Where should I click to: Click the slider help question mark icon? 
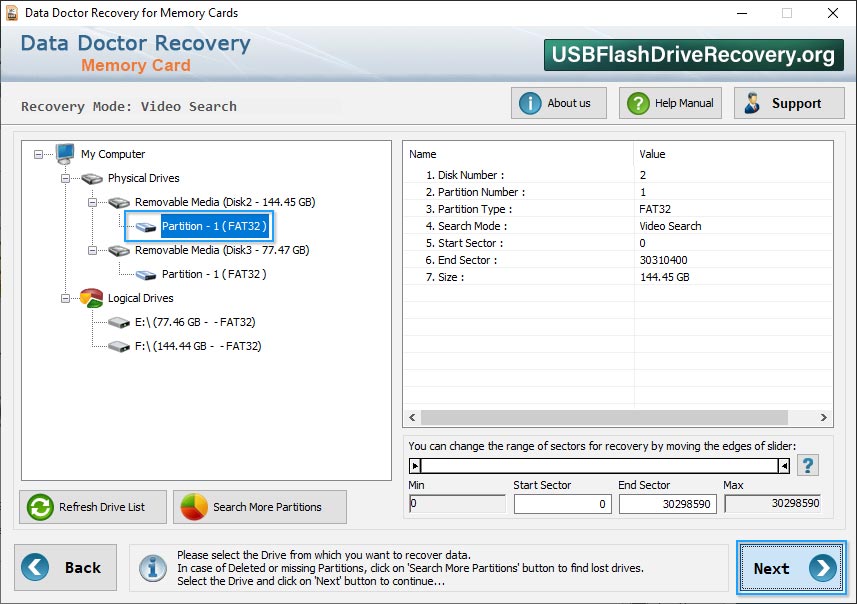click(x=808, y=466)
